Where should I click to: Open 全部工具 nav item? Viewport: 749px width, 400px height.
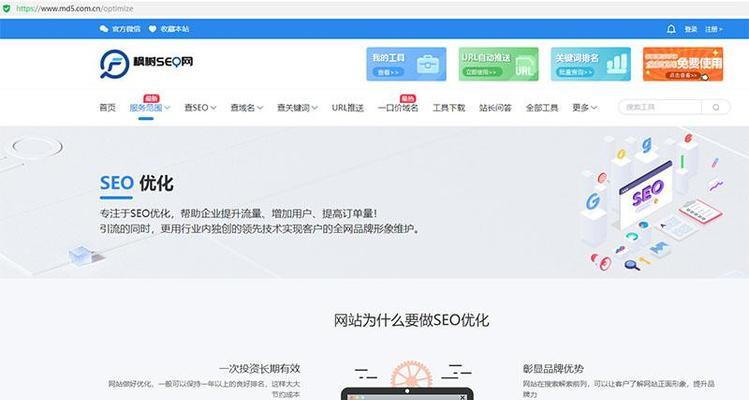coord(542,108)
